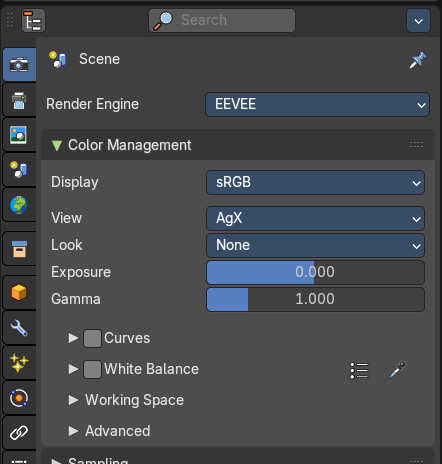Viewport: 442px width, 464px height.
Task: Expand the Sampling panel
Action: [x=56, y=461]
